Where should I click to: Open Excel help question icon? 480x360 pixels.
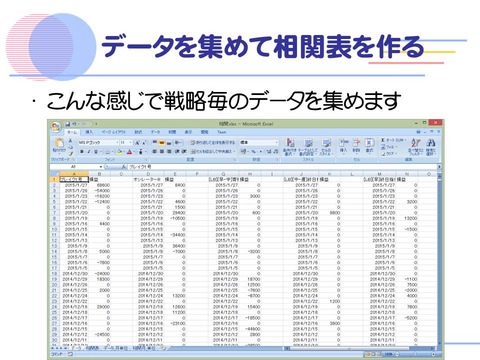419,132
